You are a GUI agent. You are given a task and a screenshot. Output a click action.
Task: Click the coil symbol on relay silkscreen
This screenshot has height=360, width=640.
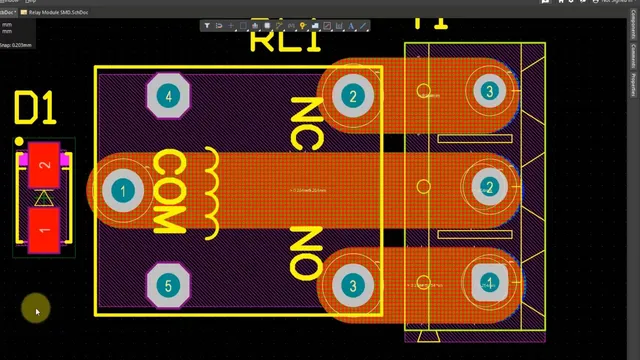tap(211, 193)
